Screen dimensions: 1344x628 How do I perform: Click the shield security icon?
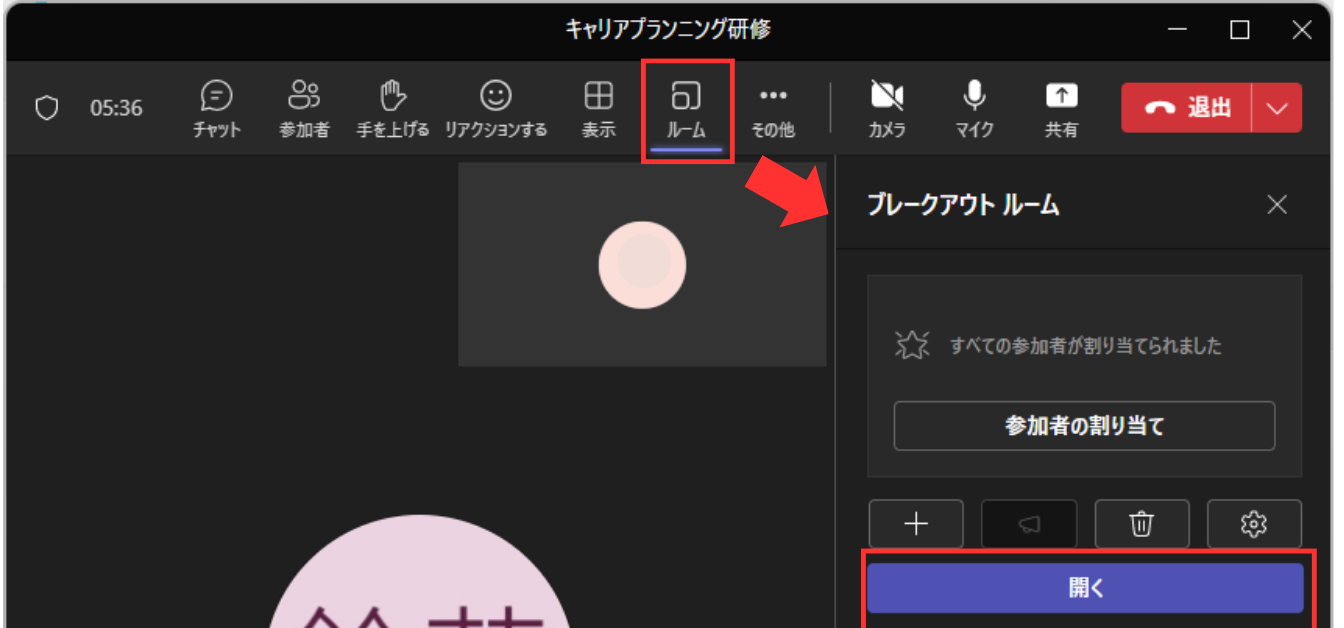(47, 108)
